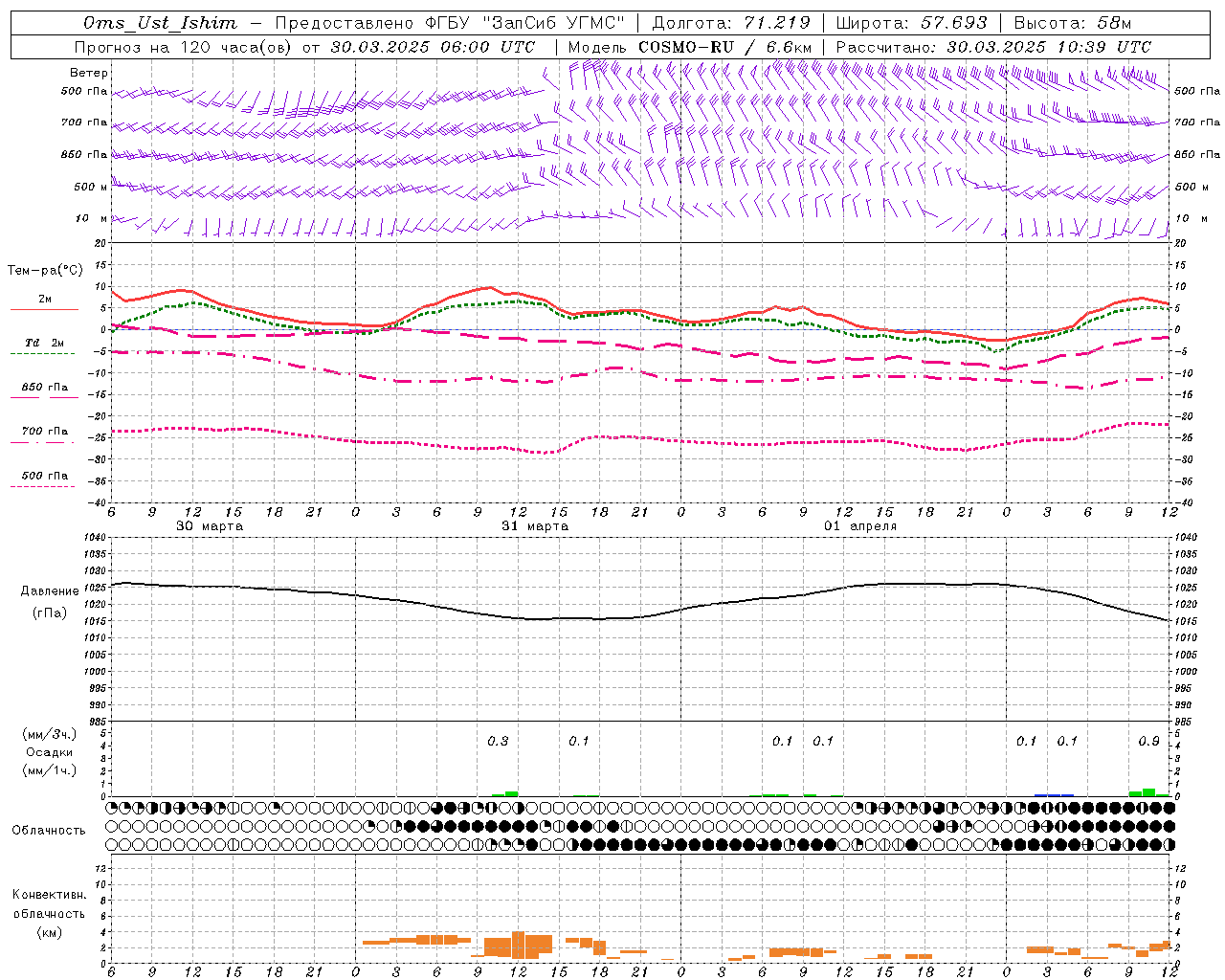Click the 'Предоставлено ФГБУ "ЗапСиб УГМС"' text
The image size is (1225, 980).
(450, 23)
